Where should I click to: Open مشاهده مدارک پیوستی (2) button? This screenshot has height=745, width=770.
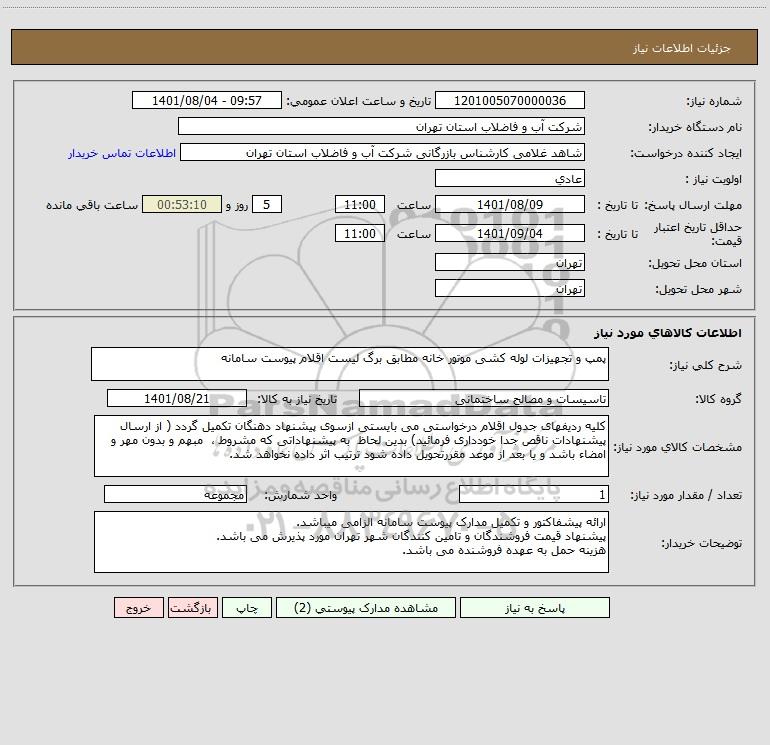[x=366, y=607]
